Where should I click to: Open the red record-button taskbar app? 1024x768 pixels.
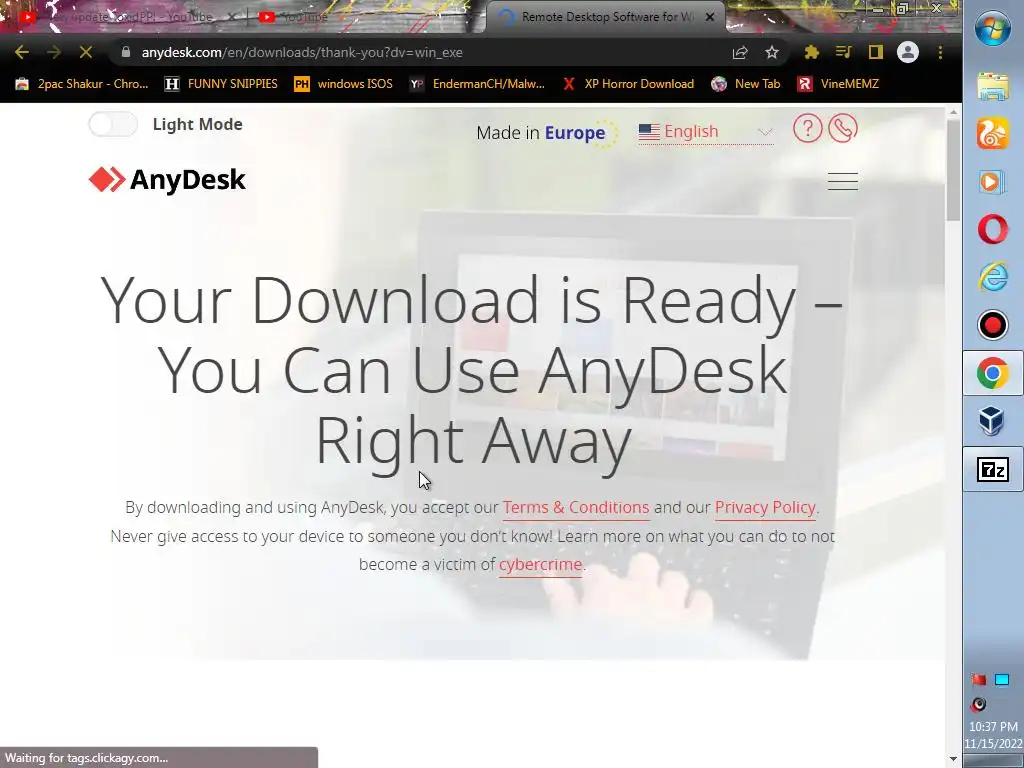(x=993, y=325)
